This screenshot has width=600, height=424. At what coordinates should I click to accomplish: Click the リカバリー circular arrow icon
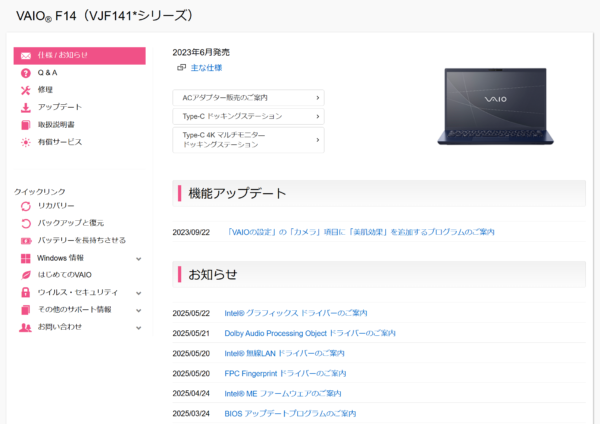point(26,206)
